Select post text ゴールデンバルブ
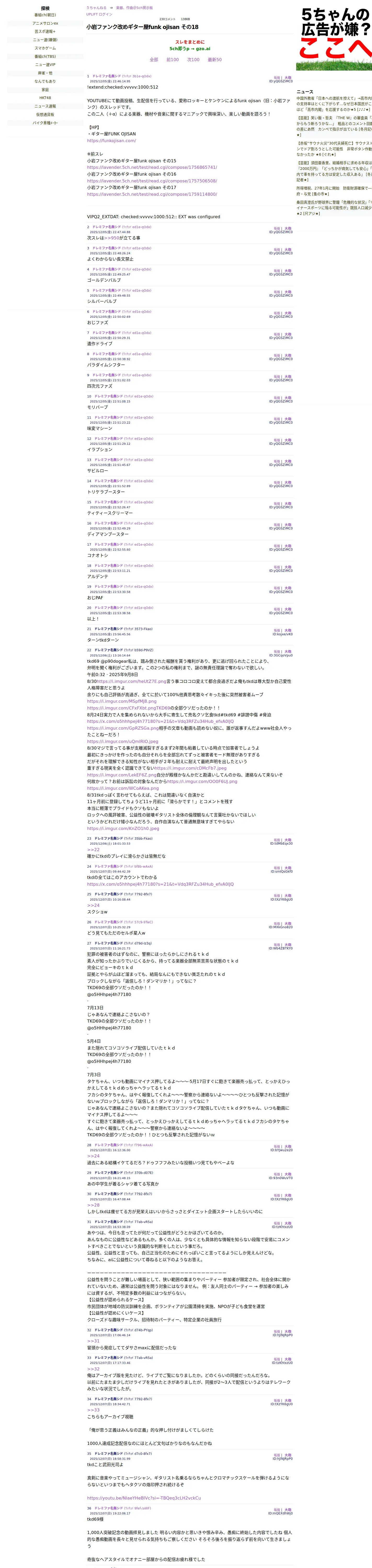 [104, 280]
